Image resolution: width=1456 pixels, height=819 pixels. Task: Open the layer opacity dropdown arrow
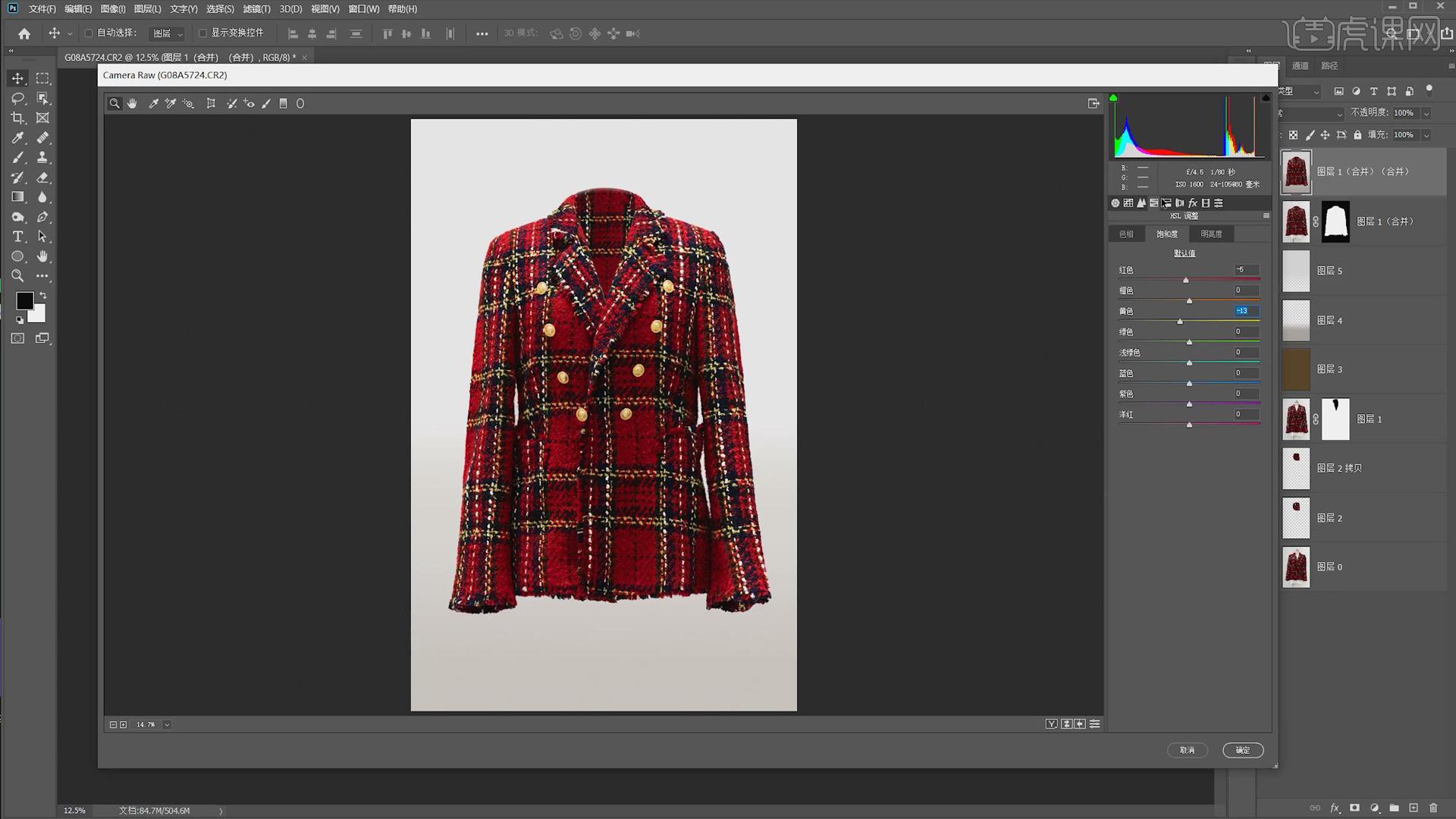point(1426,113)
